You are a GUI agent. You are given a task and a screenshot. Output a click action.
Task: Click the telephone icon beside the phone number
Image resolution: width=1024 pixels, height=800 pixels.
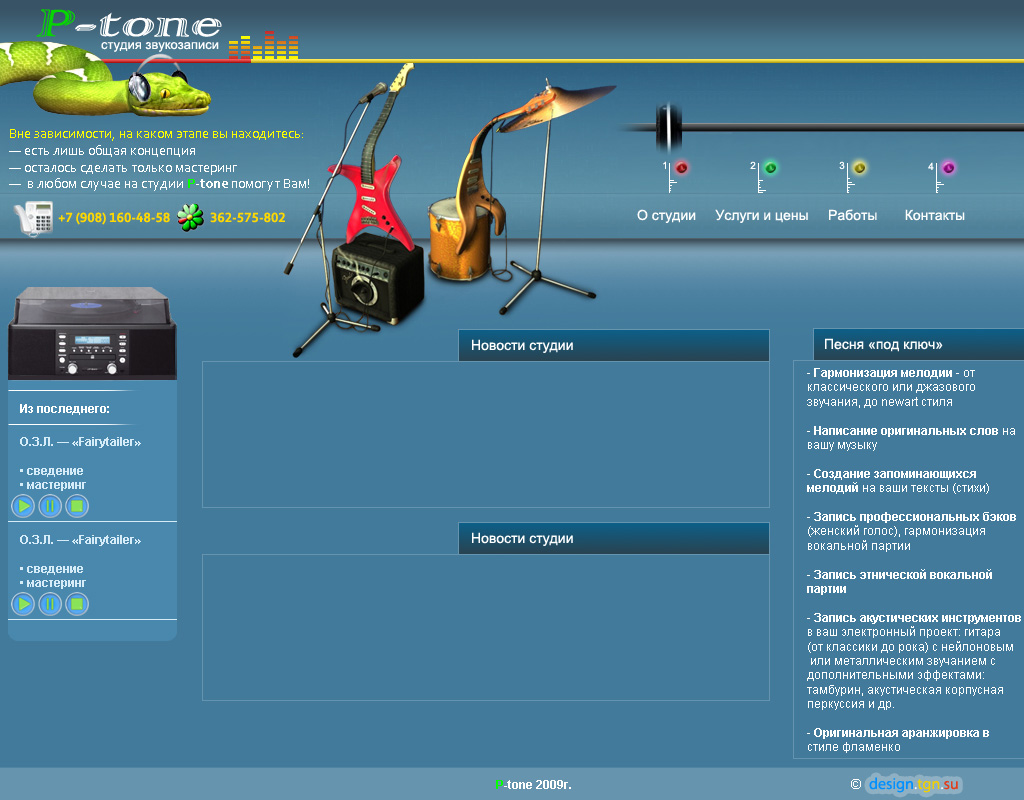(34, 218)
